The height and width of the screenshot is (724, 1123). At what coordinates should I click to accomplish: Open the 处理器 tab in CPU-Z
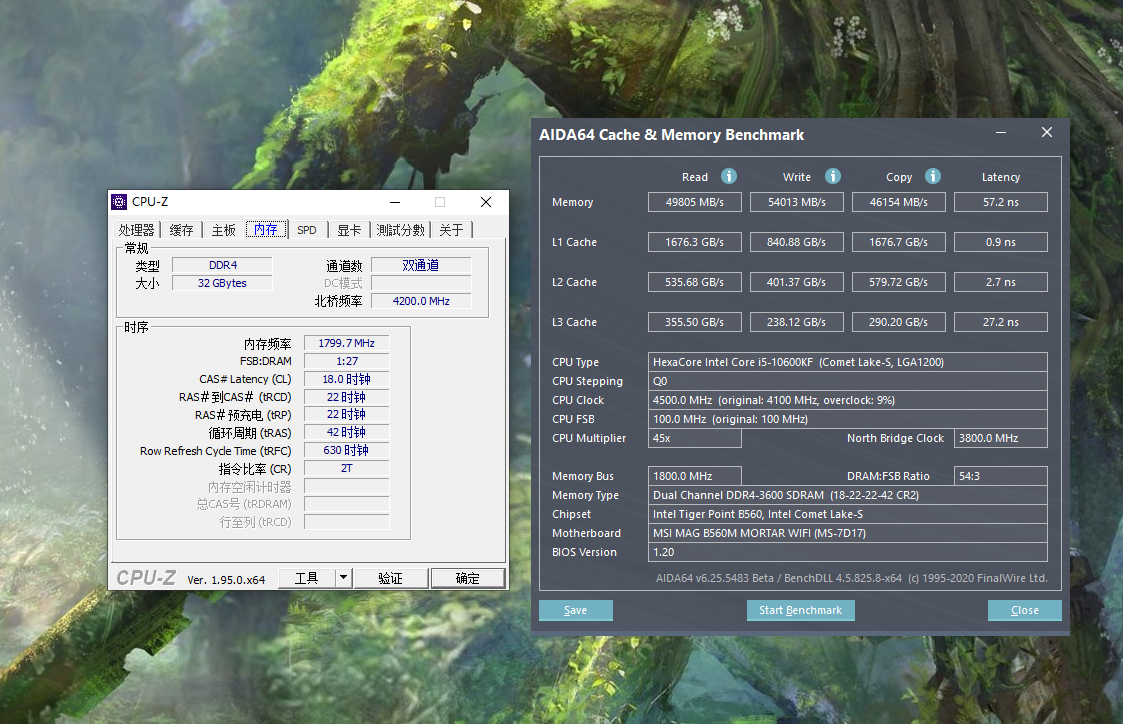point(137,230)
